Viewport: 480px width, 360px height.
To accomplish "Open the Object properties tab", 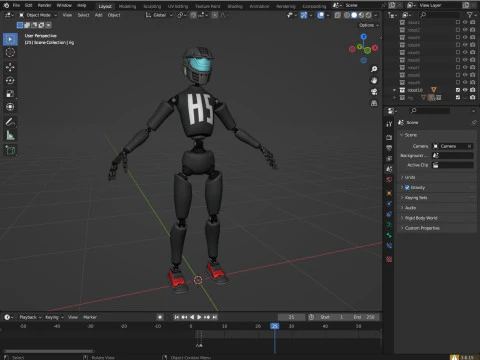I will tap(389, 193).
